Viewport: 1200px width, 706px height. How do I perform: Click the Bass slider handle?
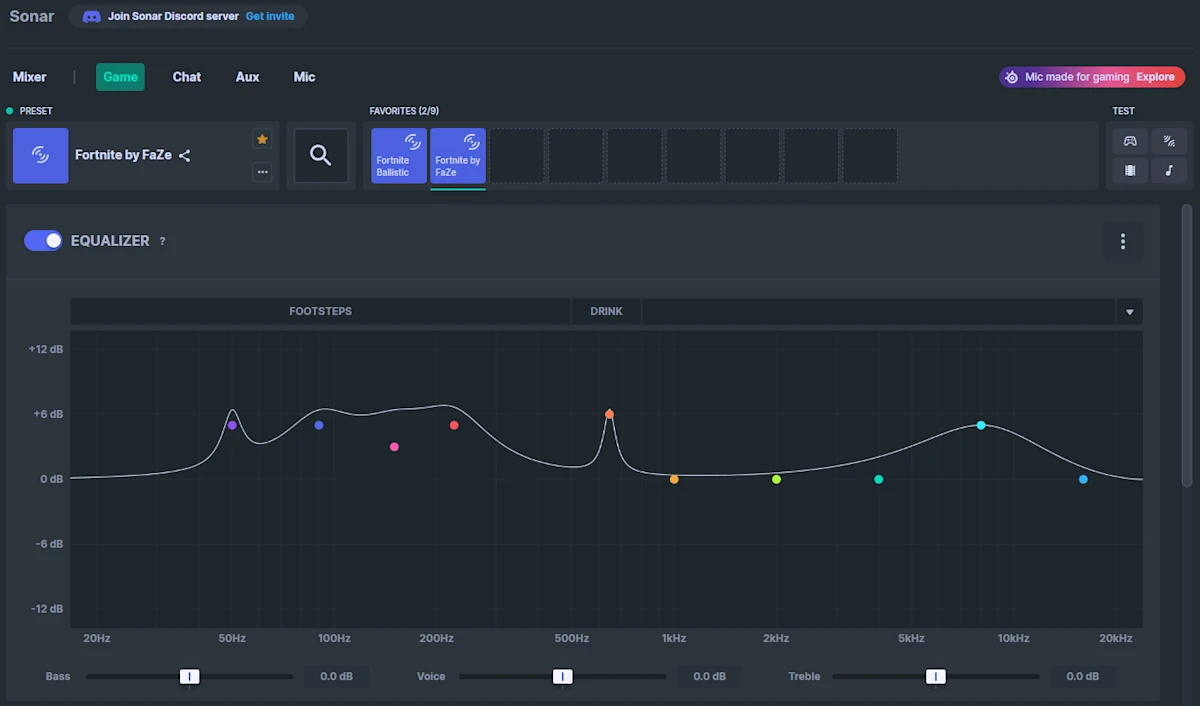tap(190, 677)
